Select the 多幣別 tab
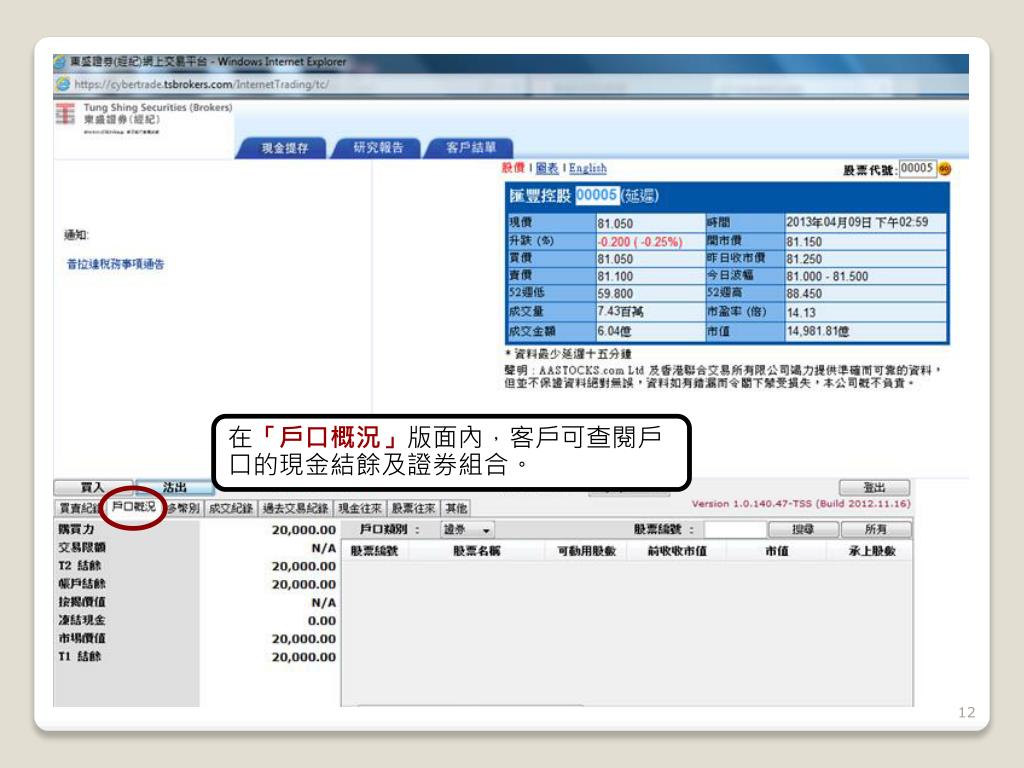The image size is (1024, 768). [x=182, y=508]
